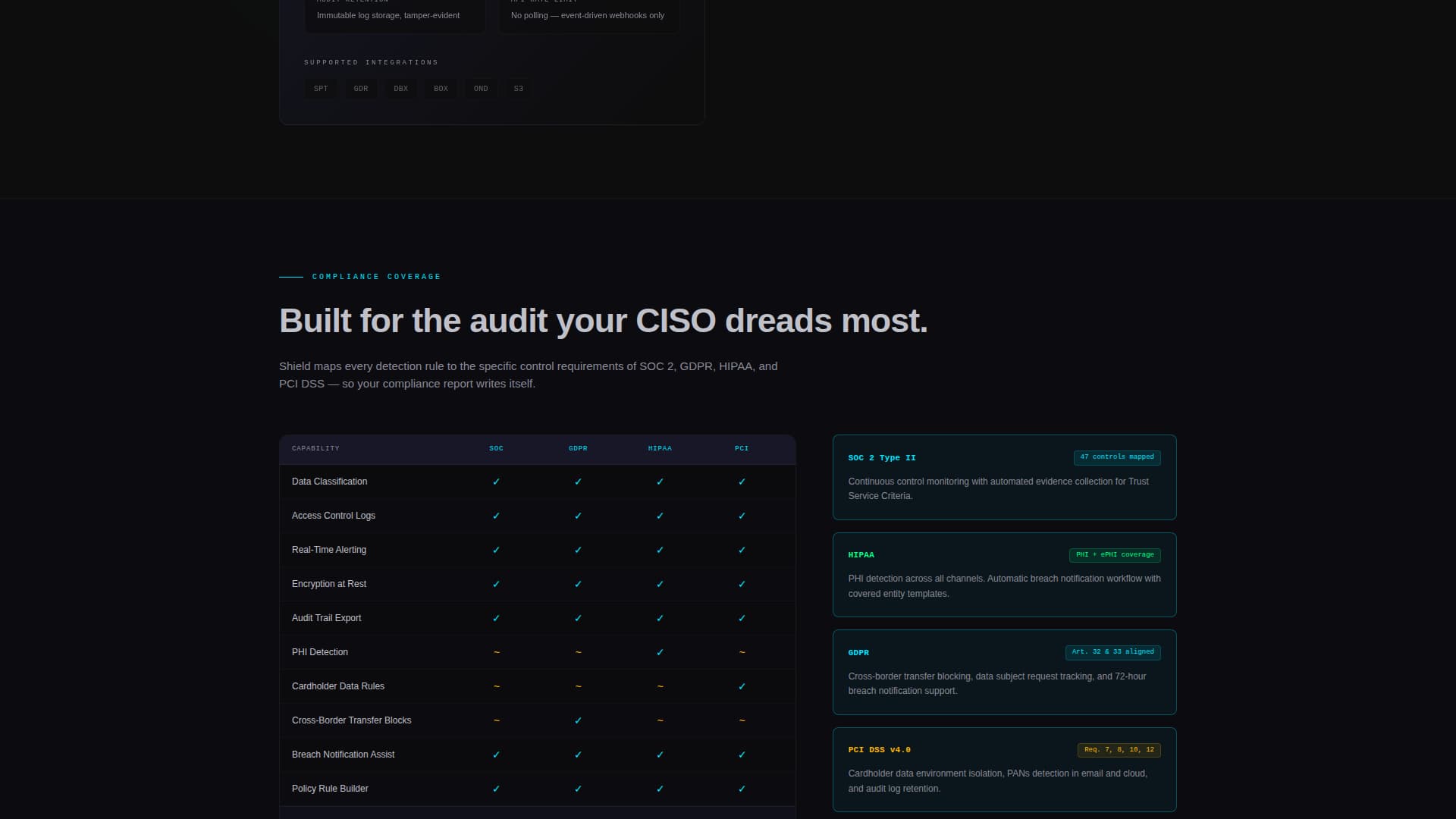Click the 47 controls mapped badge
This screenshot has width=1456, height=819.
click(1117, 457)
